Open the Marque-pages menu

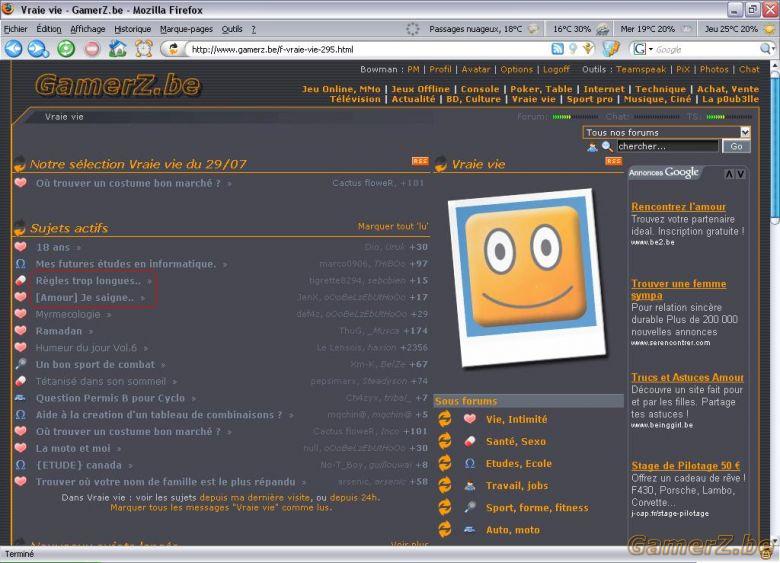tap(186, 29)
